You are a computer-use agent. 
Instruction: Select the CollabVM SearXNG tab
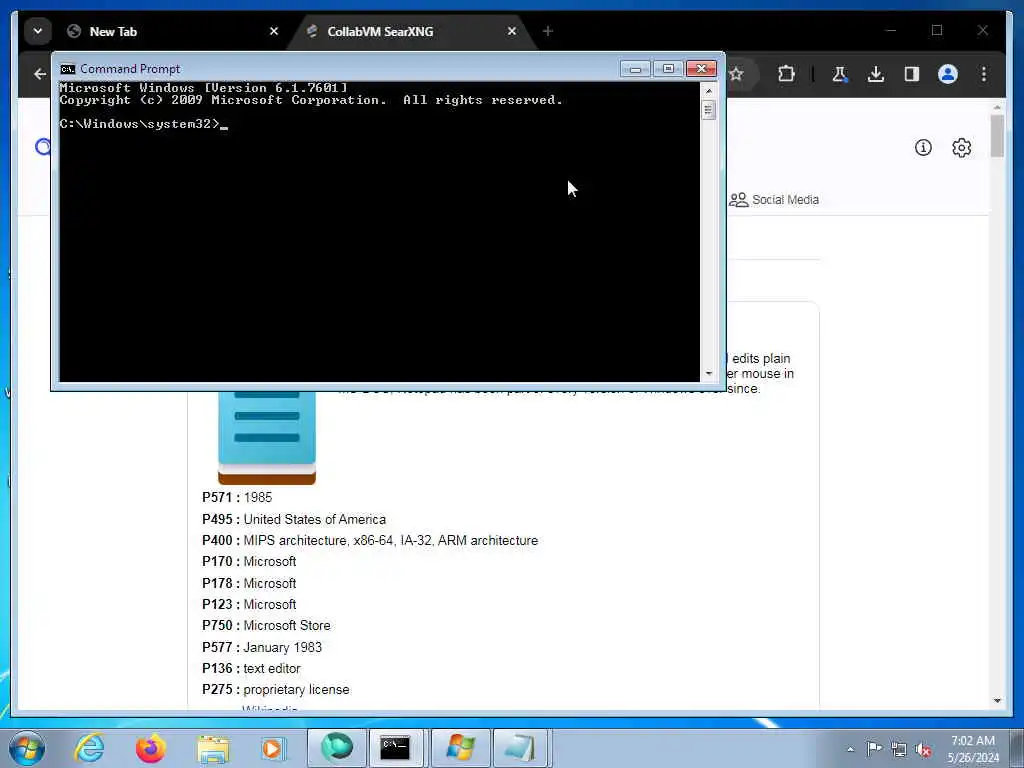click(x=411, y=31)
